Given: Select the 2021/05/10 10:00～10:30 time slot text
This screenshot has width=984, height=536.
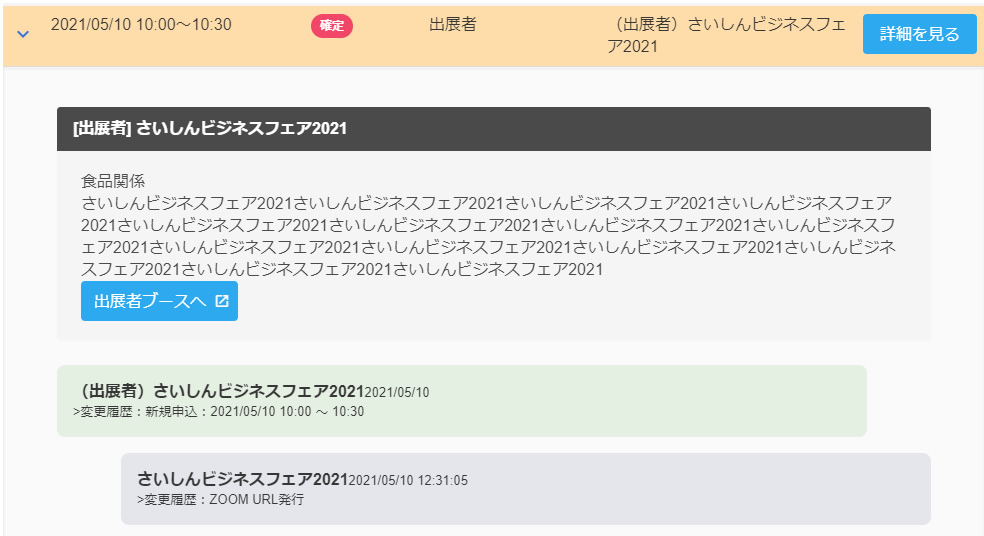Looking at the screenshot, I should click(141, 25).
